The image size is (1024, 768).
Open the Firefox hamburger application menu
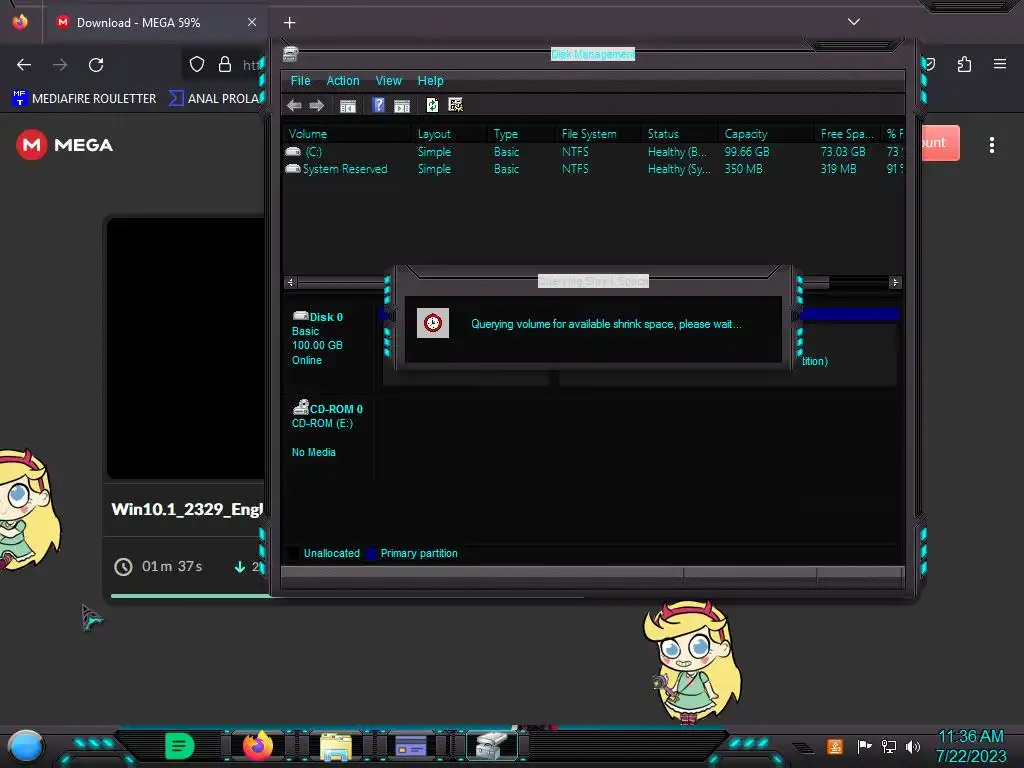click(1000, 64)
